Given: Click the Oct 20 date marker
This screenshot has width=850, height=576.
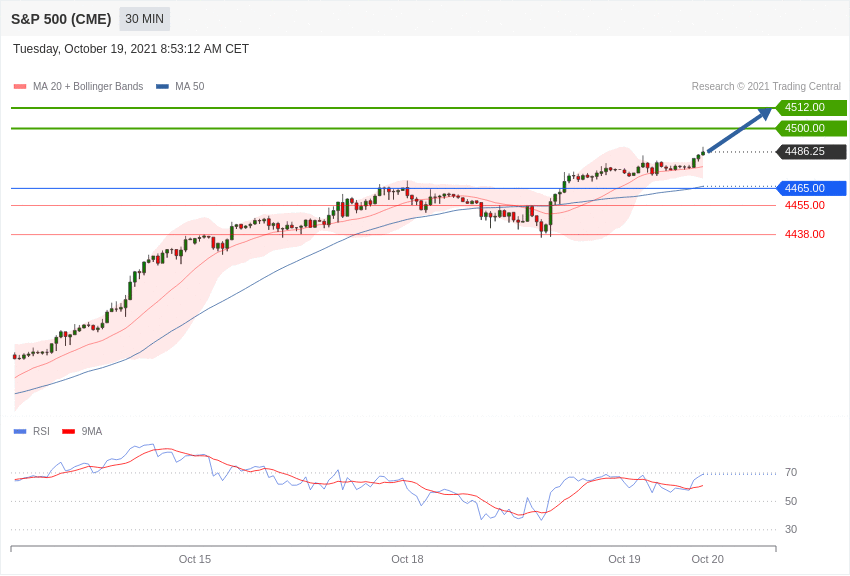Looking at the screenshot, I should tap(707, 559).
